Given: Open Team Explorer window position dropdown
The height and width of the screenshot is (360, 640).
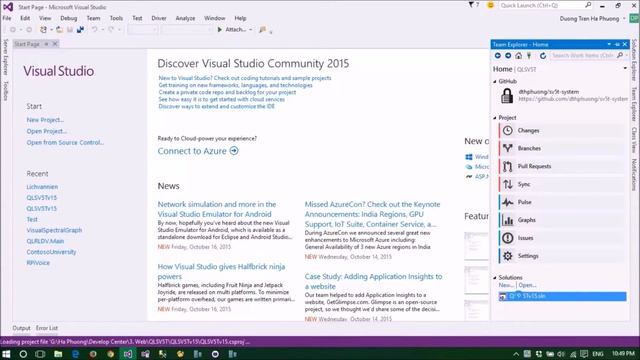Looking at the screenshot, I should coord(609,44).
